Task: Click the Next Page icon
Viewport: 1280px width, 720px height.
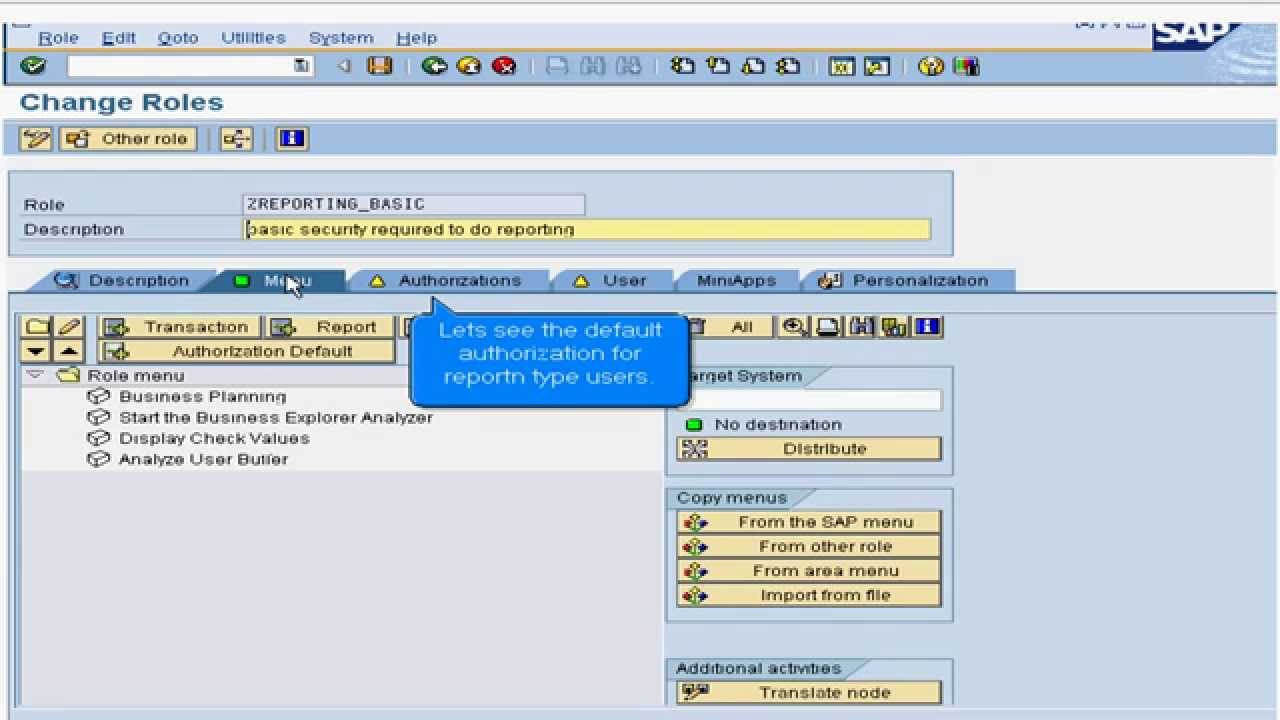Action: pyautogui.click(x=753, y=66)
